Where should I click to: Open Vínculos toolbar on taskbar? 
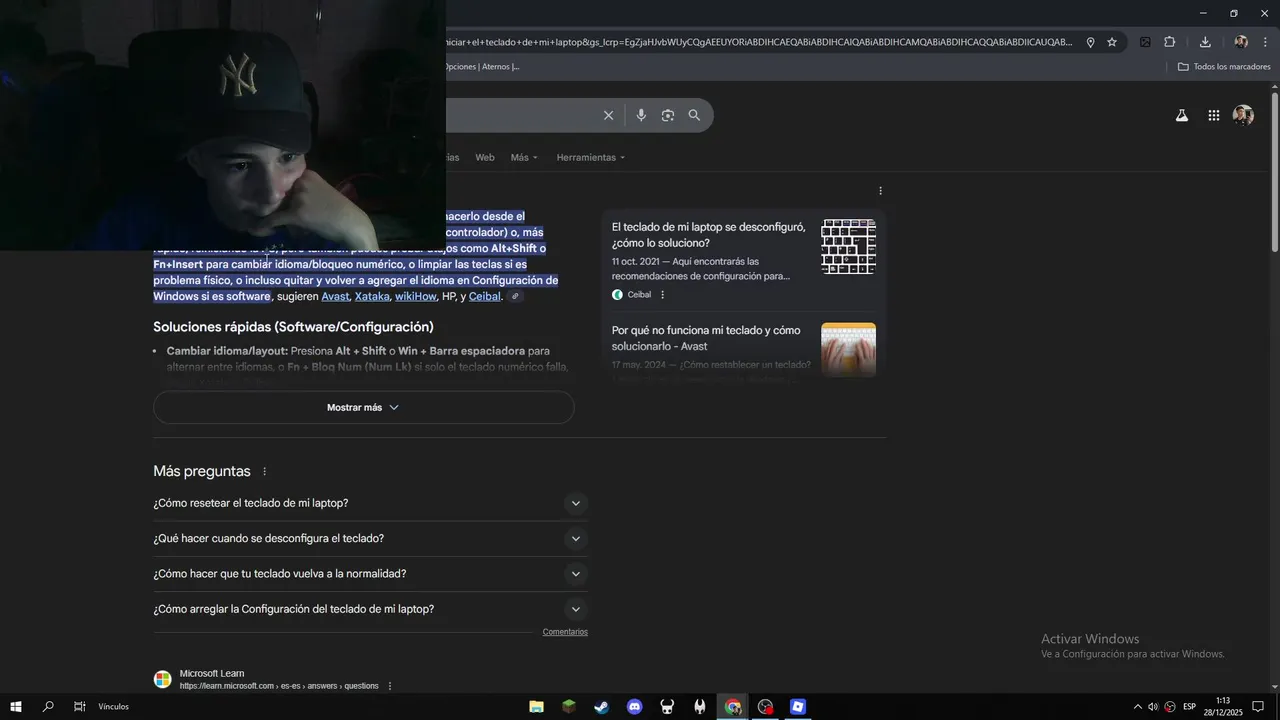click(113, 707)
